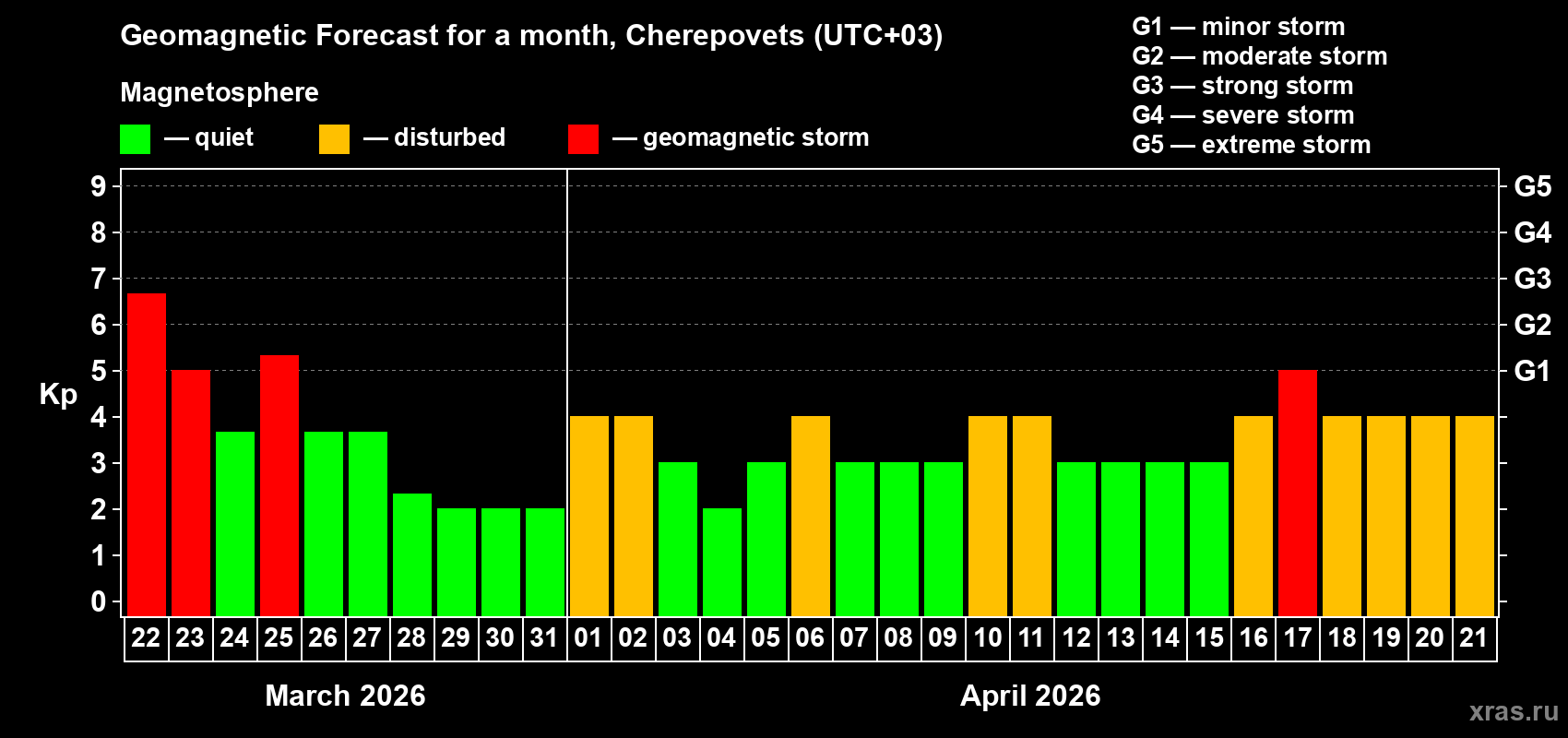Click the March 2026 month label

pyautogui.click(x=345, y=696)
